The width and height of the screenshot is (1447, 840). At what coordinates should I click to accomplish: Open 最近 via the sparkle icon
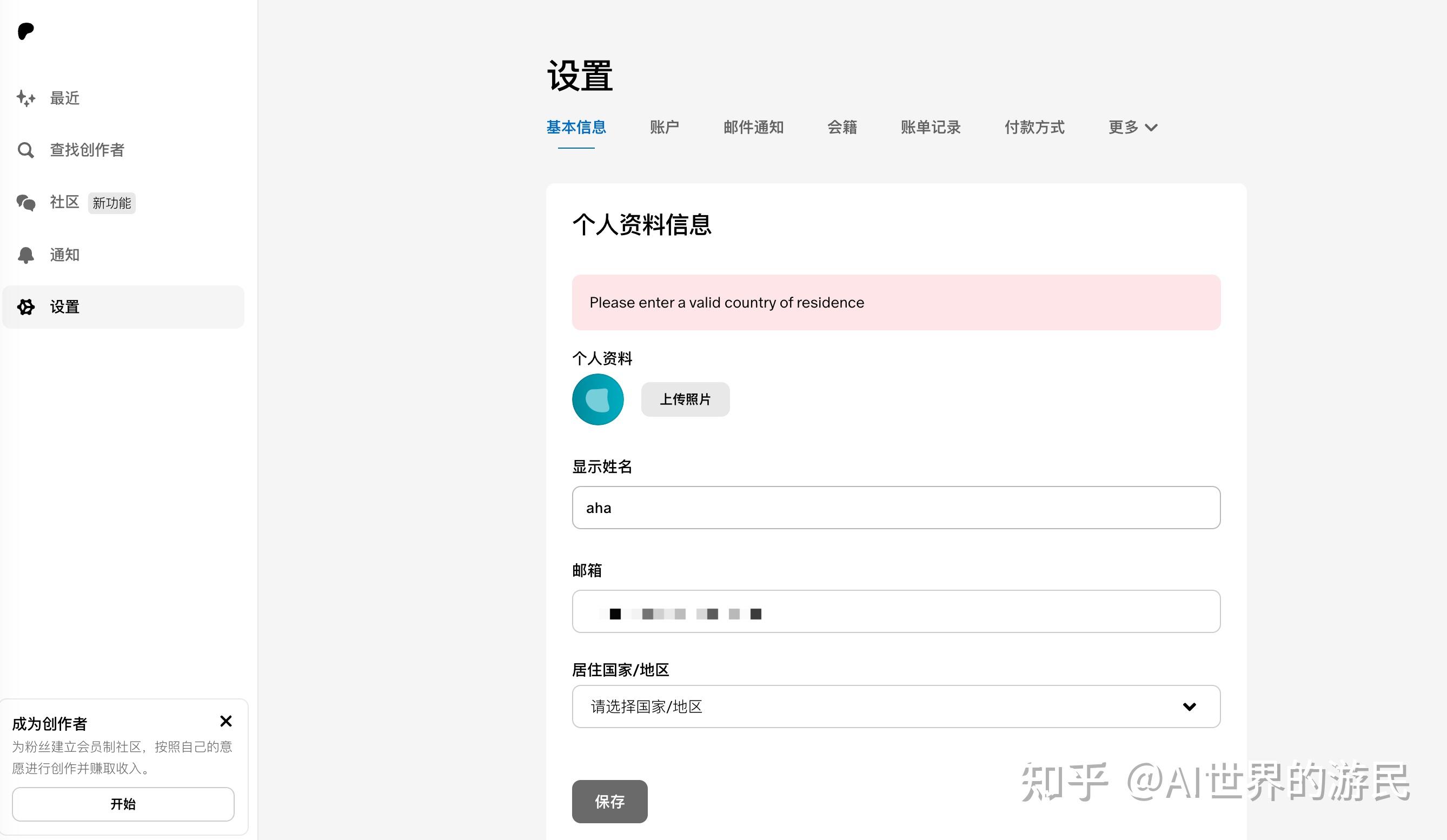(26, 98)
